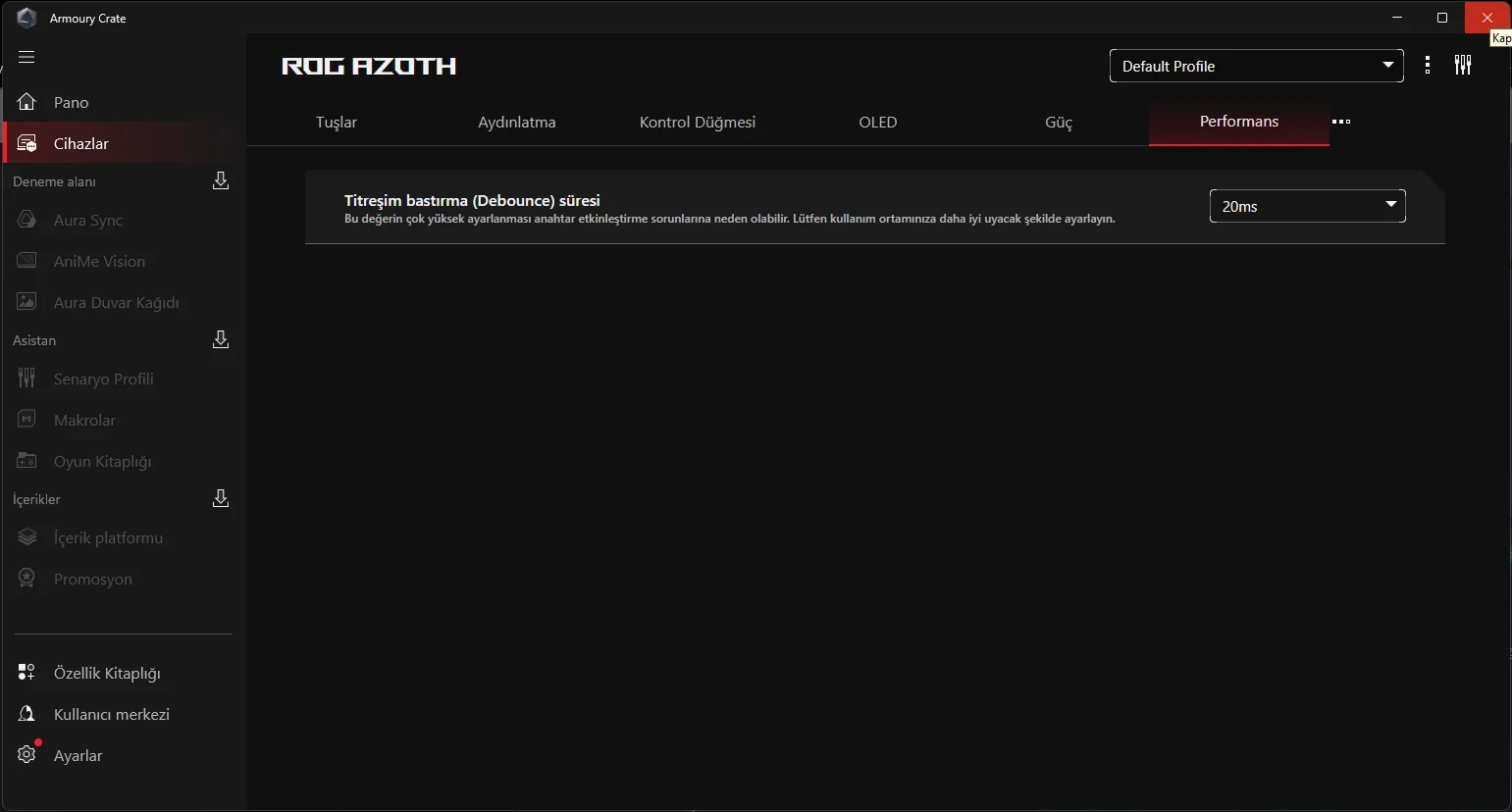Open the Kontrol Düğmesi tab
Screen dimensions: 1512x812
698,122
